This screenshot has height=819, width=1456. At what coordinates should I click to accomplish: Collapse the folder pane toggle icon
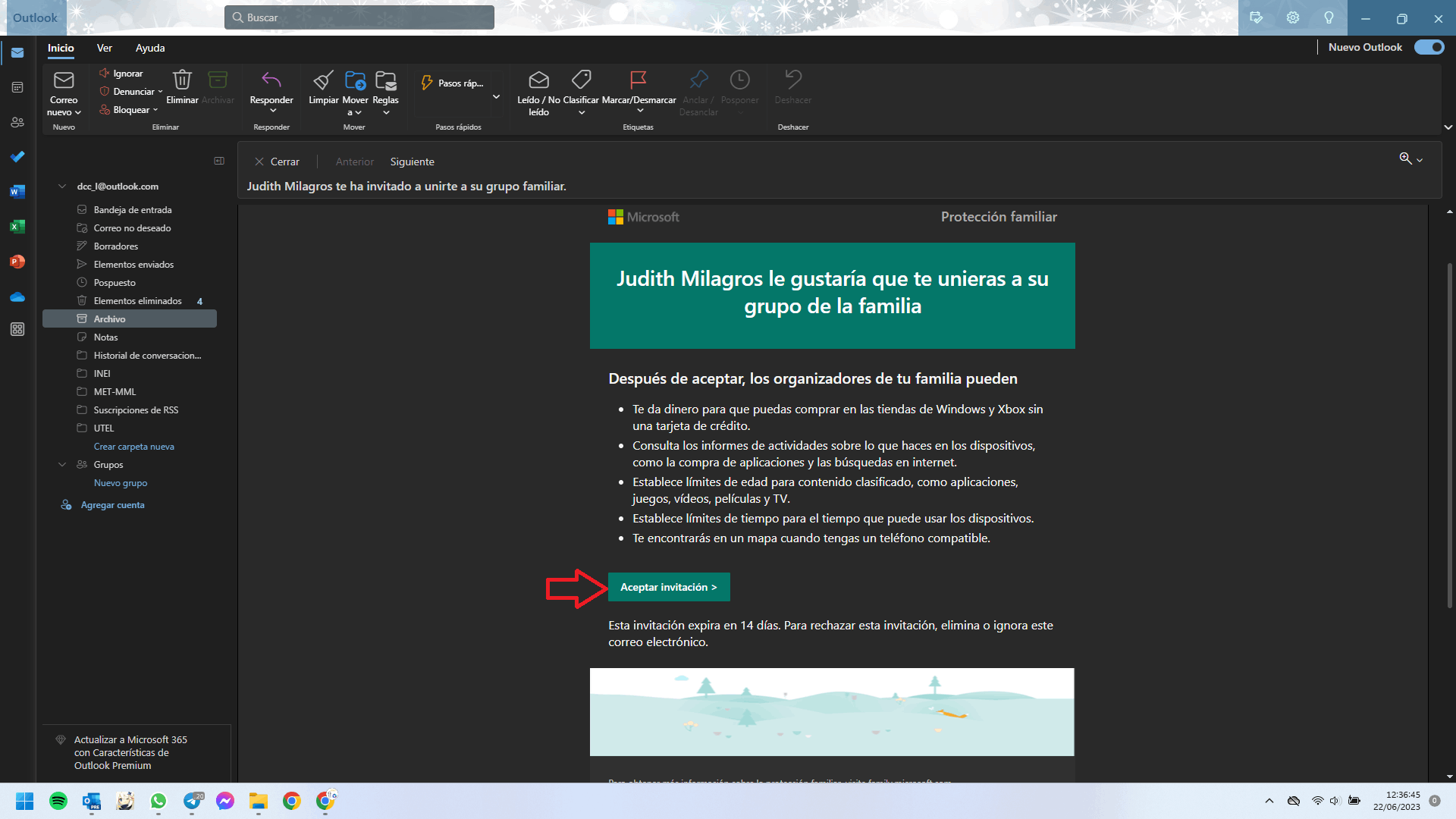[219, 161]
